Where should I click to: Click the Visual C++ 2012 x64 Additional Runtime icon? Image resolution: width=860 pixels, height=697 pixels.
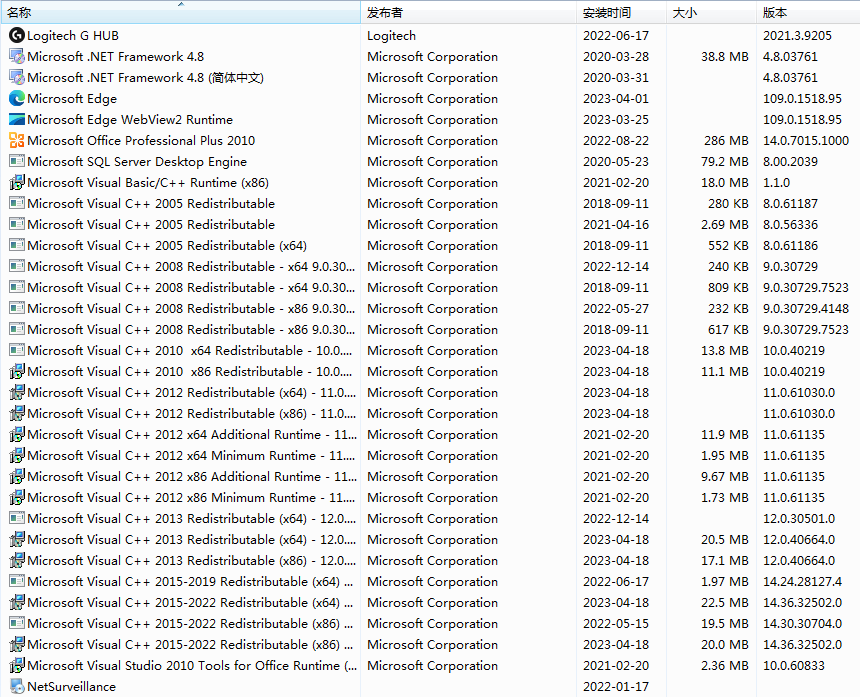[17, 435]
